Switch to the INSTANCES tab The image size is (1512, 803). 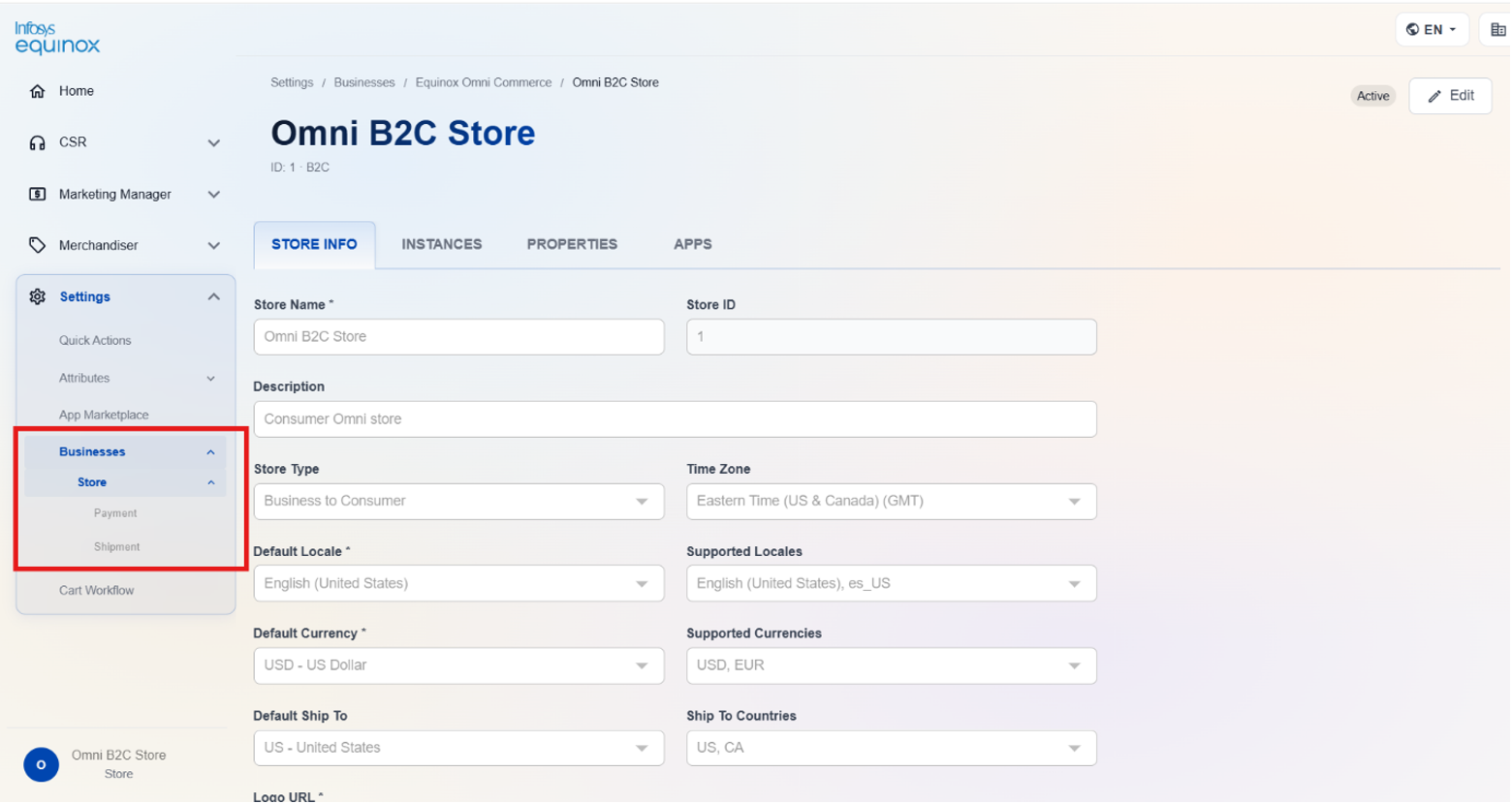tap(441, 244)
